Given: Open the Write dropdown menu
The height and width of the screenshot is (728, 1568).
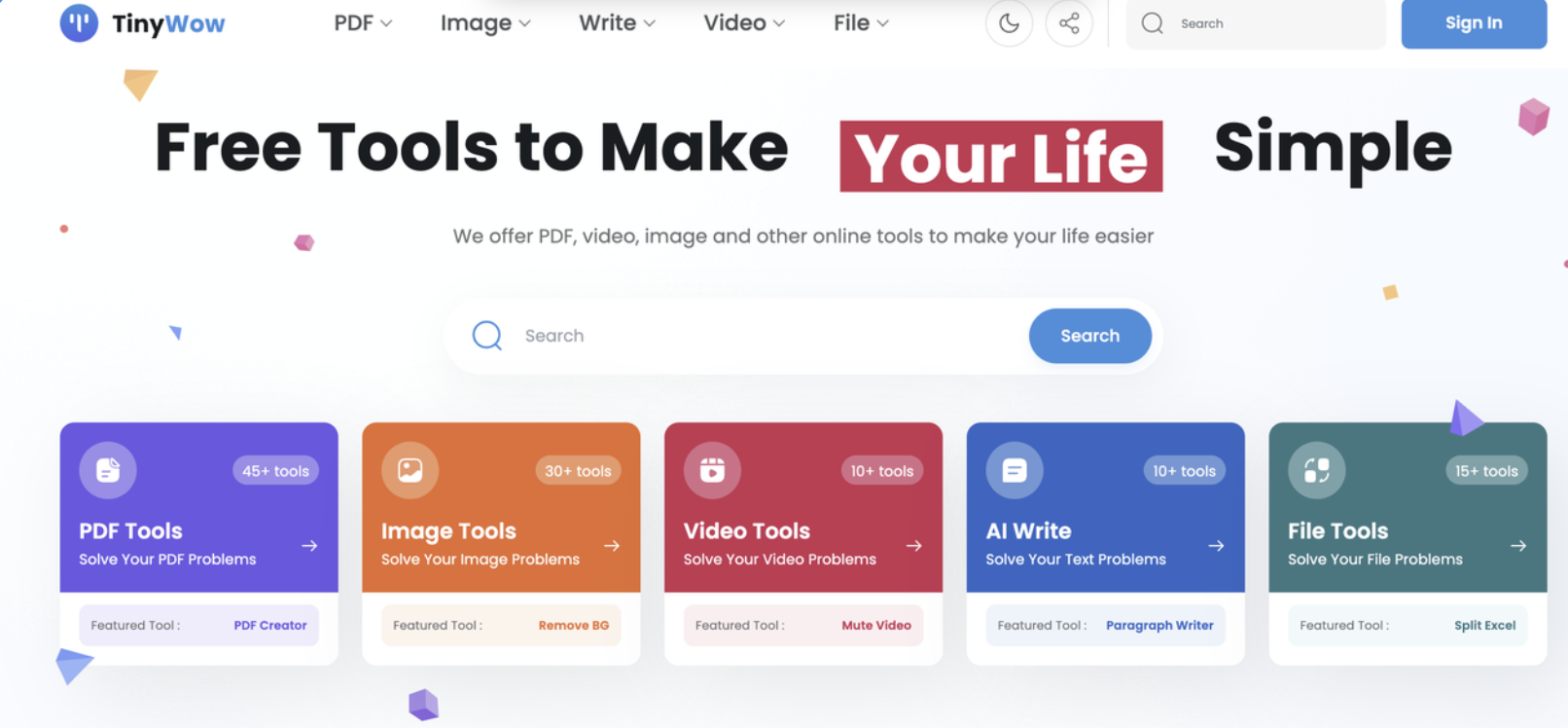Looking at the screenshot, I should 617,23.
